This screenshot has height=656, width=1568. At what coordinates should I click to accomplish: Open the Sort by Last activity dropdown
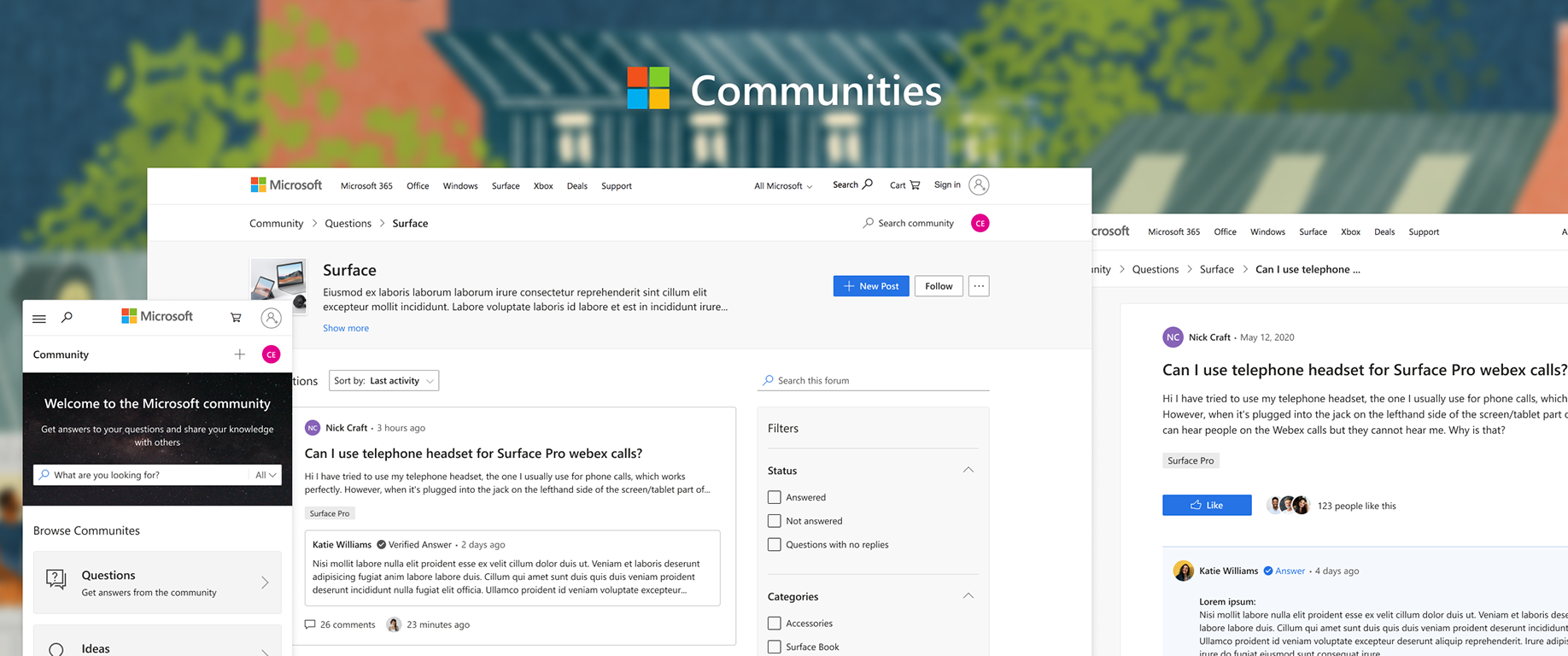(x=384, y=381)
